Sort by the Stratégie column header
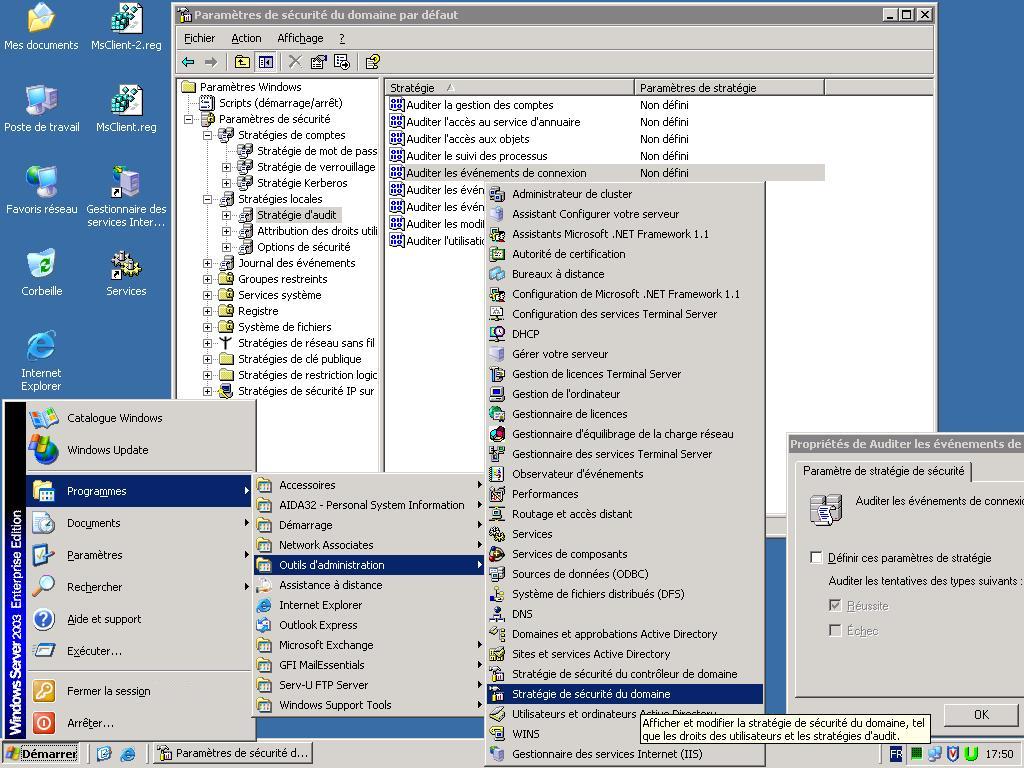This screenshot has height=768, width=1024. [509, 88]
